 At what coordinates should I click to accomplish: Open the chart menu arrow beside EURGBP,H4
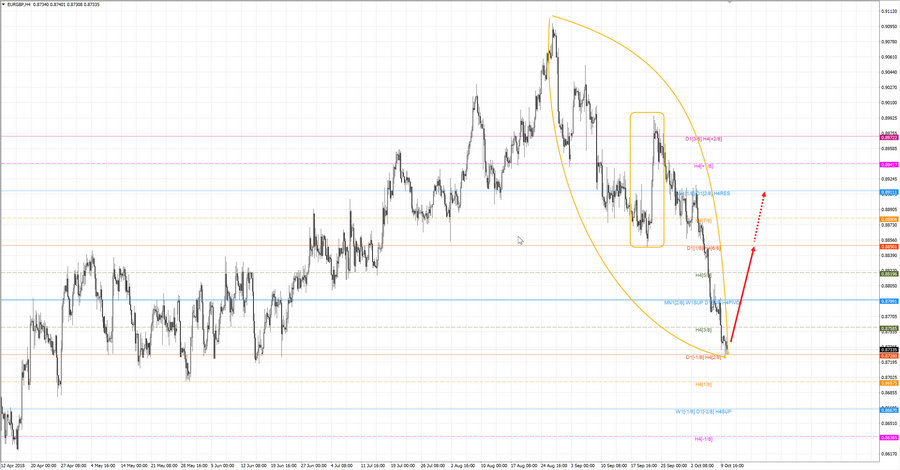[x=3, y=4]
